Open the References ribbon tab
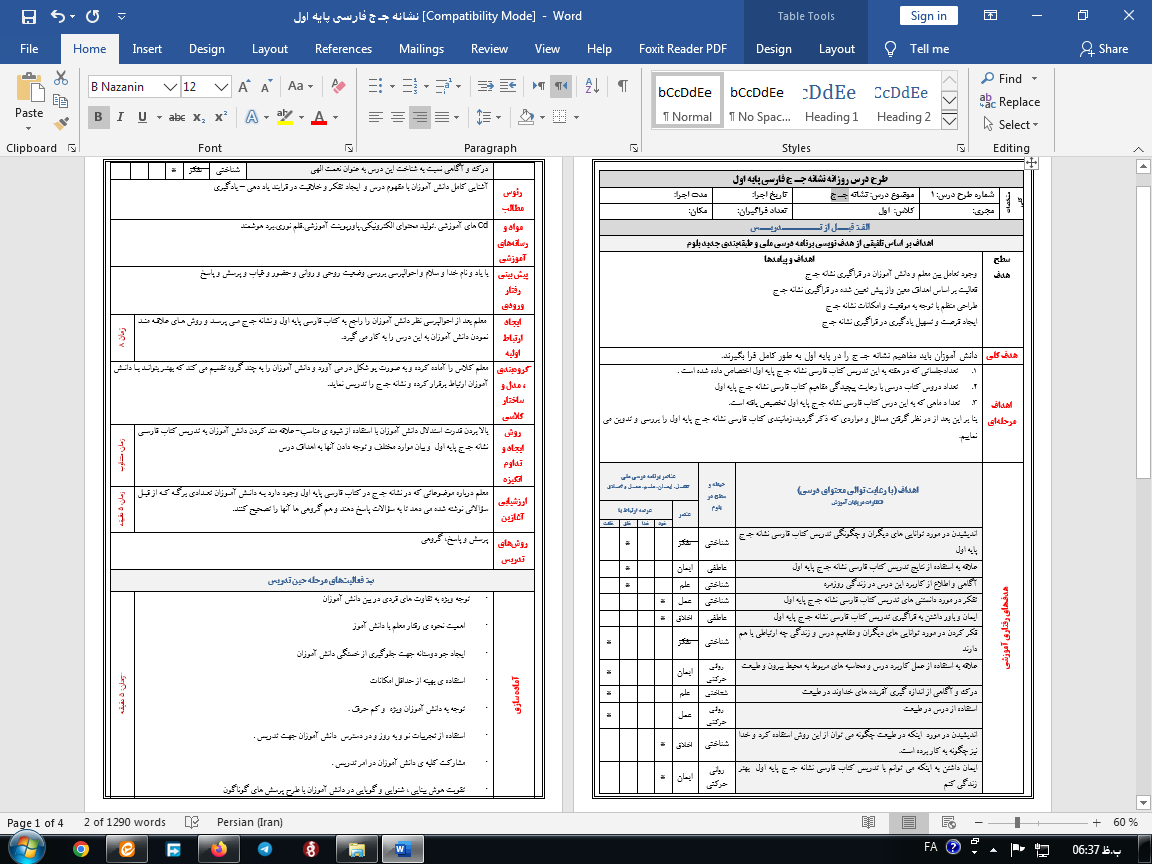The image size is (1152, 864). click(343, 49)
